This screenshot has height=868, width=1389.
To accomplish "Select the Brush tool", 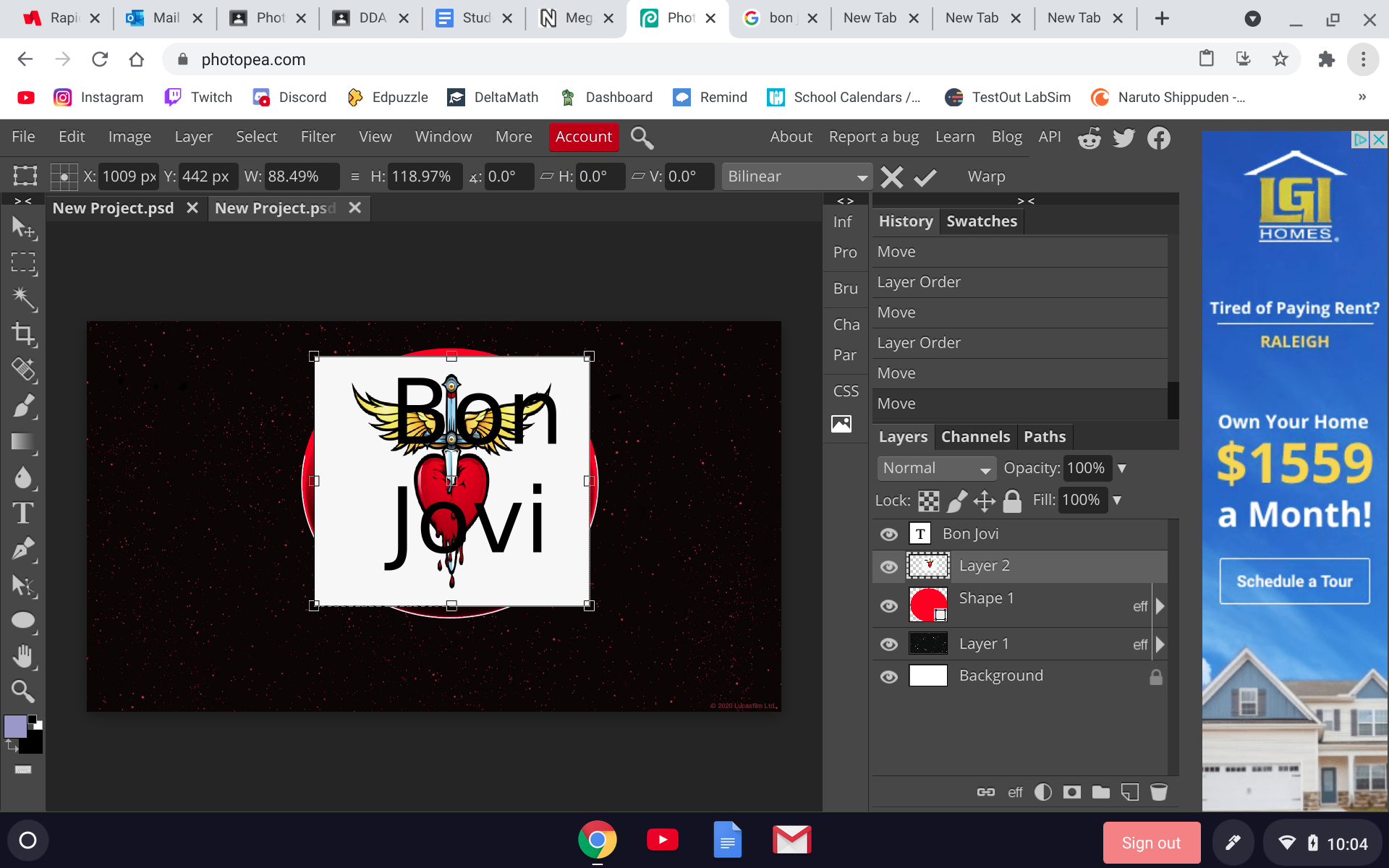I will 23,406.
